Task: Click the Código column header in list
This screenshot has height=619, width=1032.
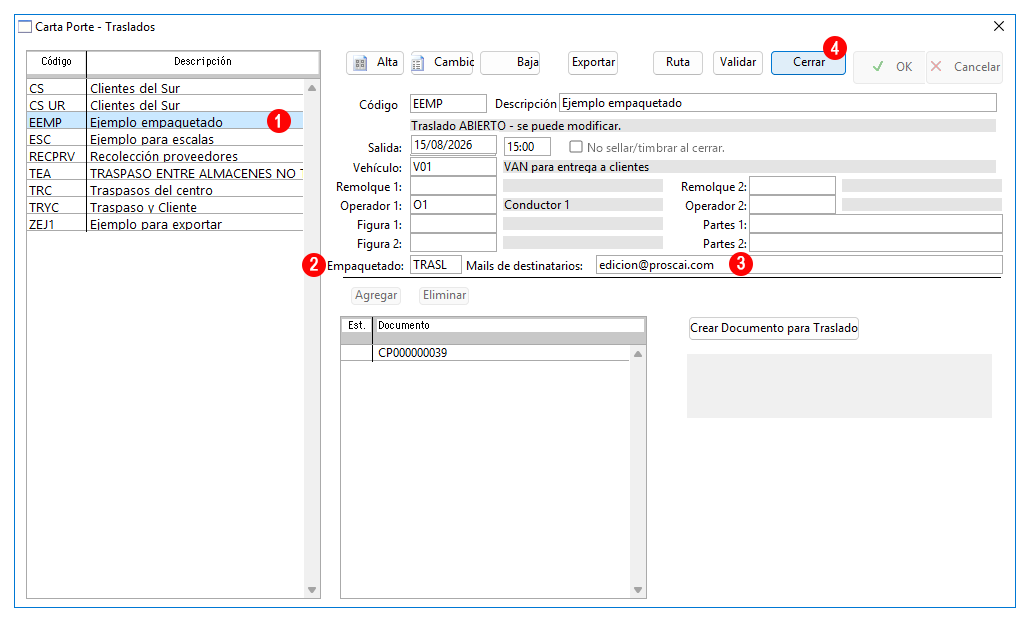Action: (57, 62)
